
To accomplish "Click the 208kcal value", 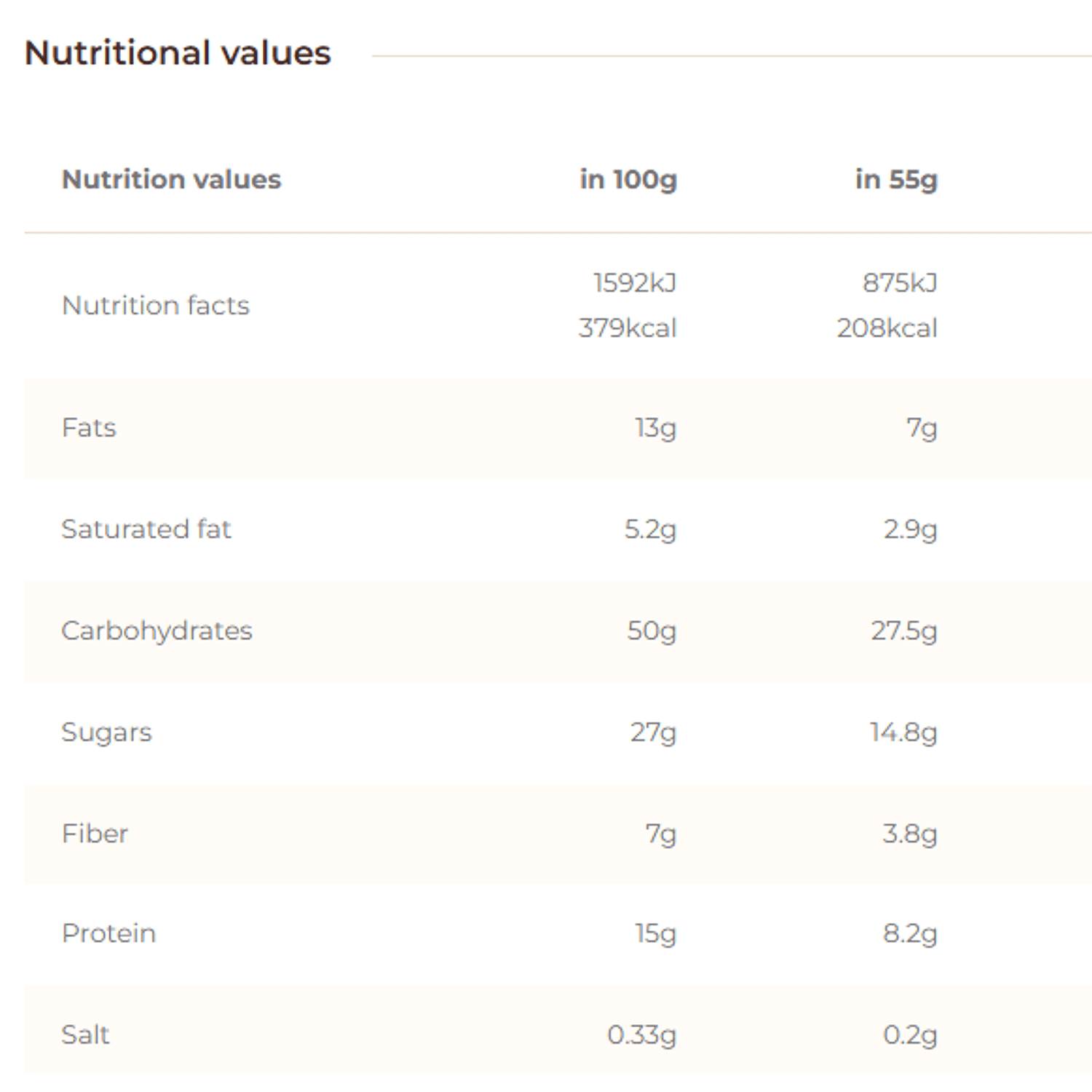I will (887, 328).
